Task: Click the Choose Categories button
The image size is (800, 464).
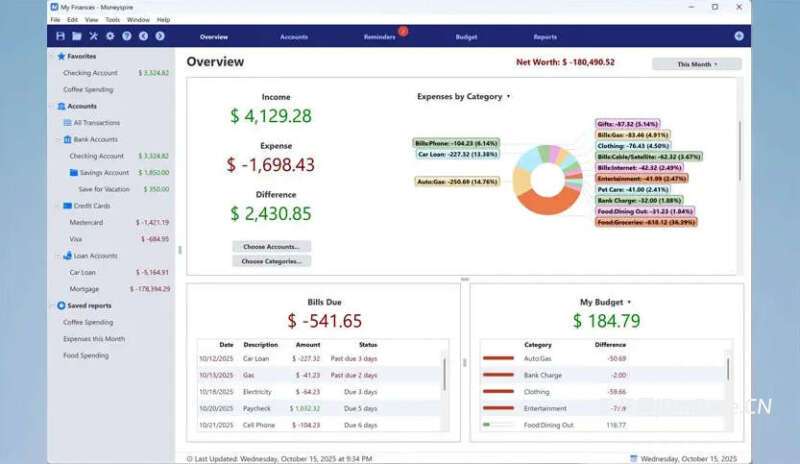Action: point(271,261)
